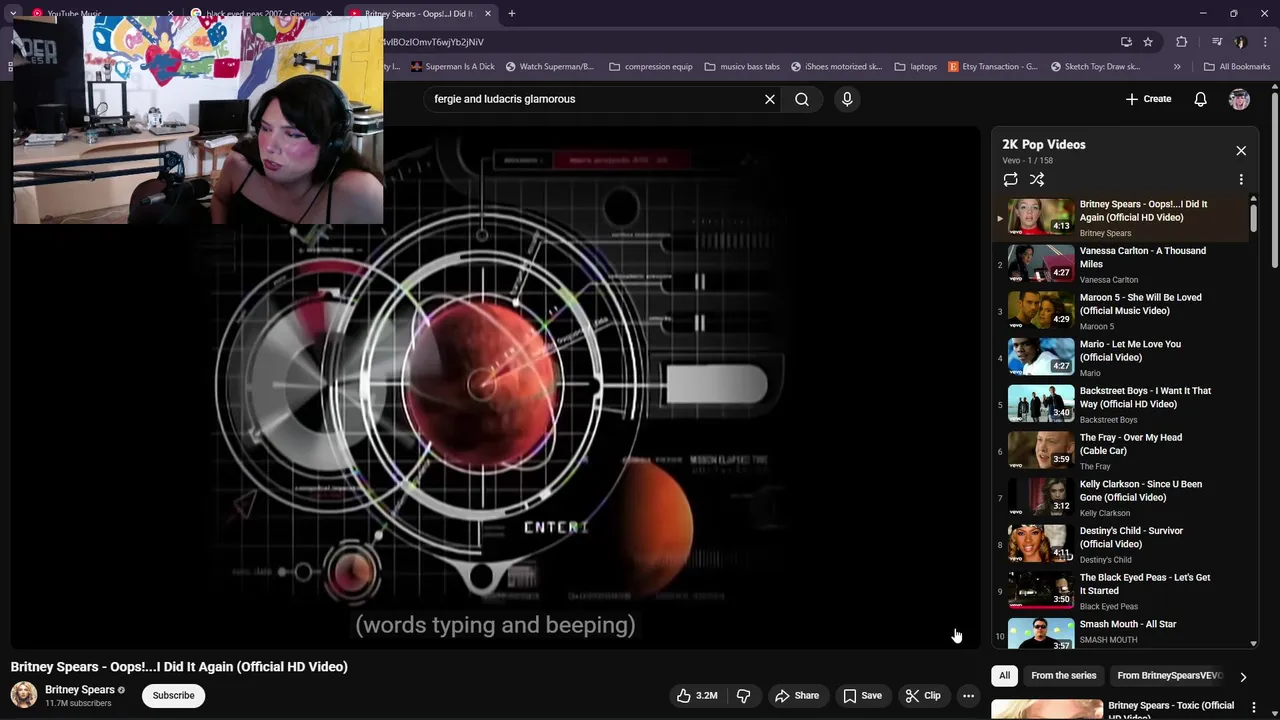Screen dimensions: 1280x720
Task: Open the iShoes motorized bookmark
Action: (836, 67)
